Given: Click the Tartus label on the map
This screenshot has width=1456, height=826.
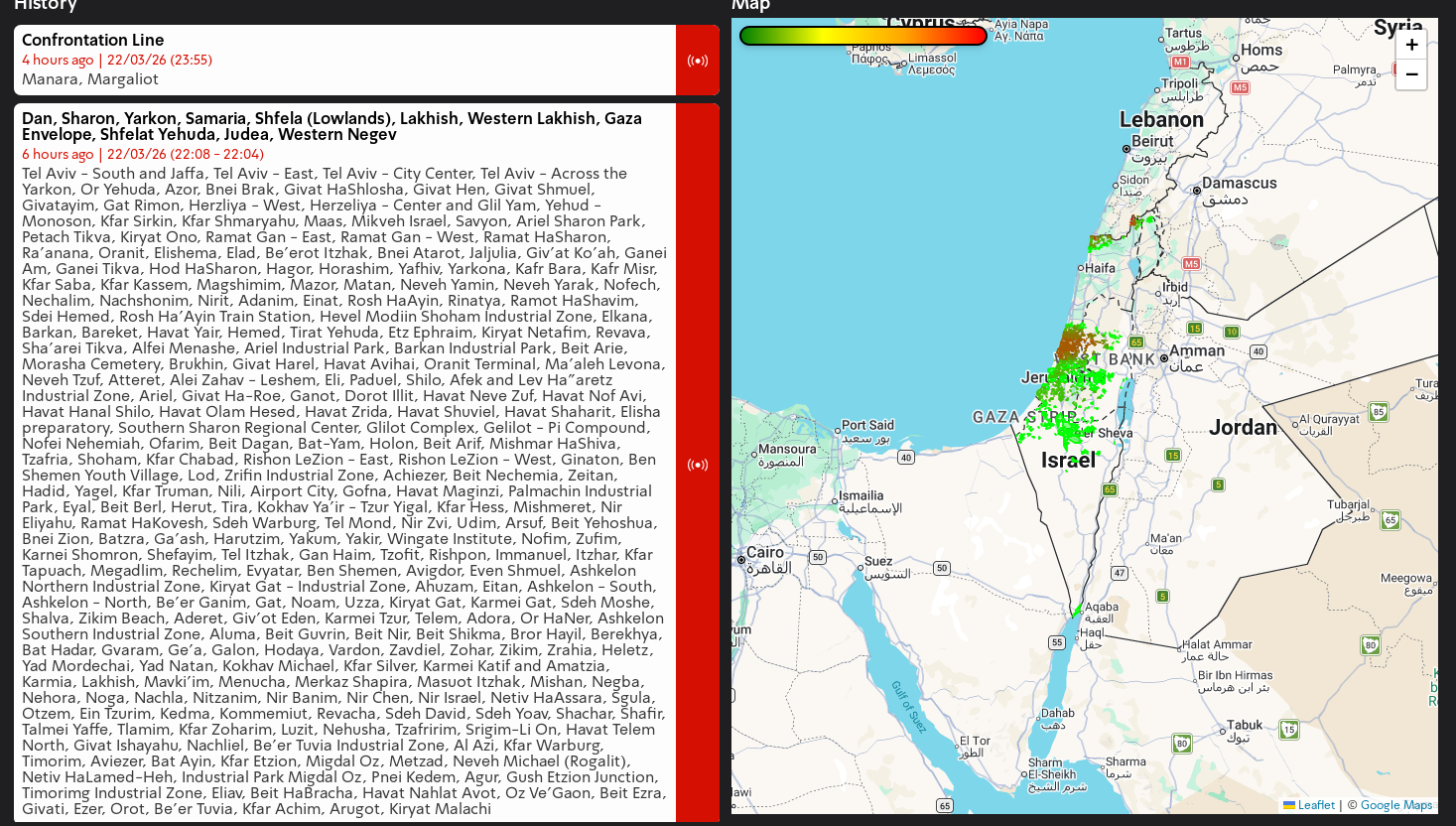Looking at the screenshot, I should (1185, 40).
